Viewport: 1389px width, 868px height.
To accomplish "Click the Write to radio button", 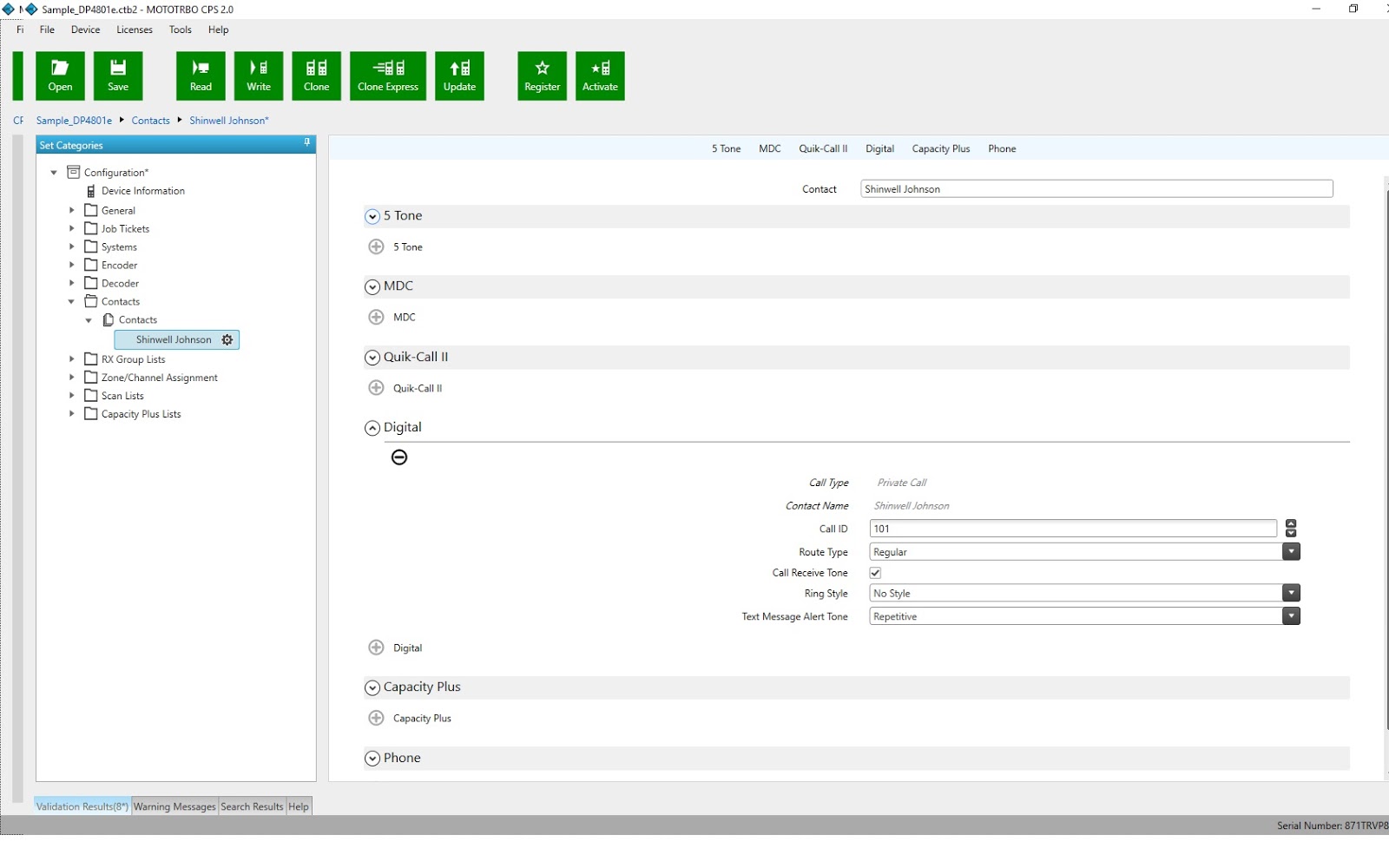I will 259,76.
